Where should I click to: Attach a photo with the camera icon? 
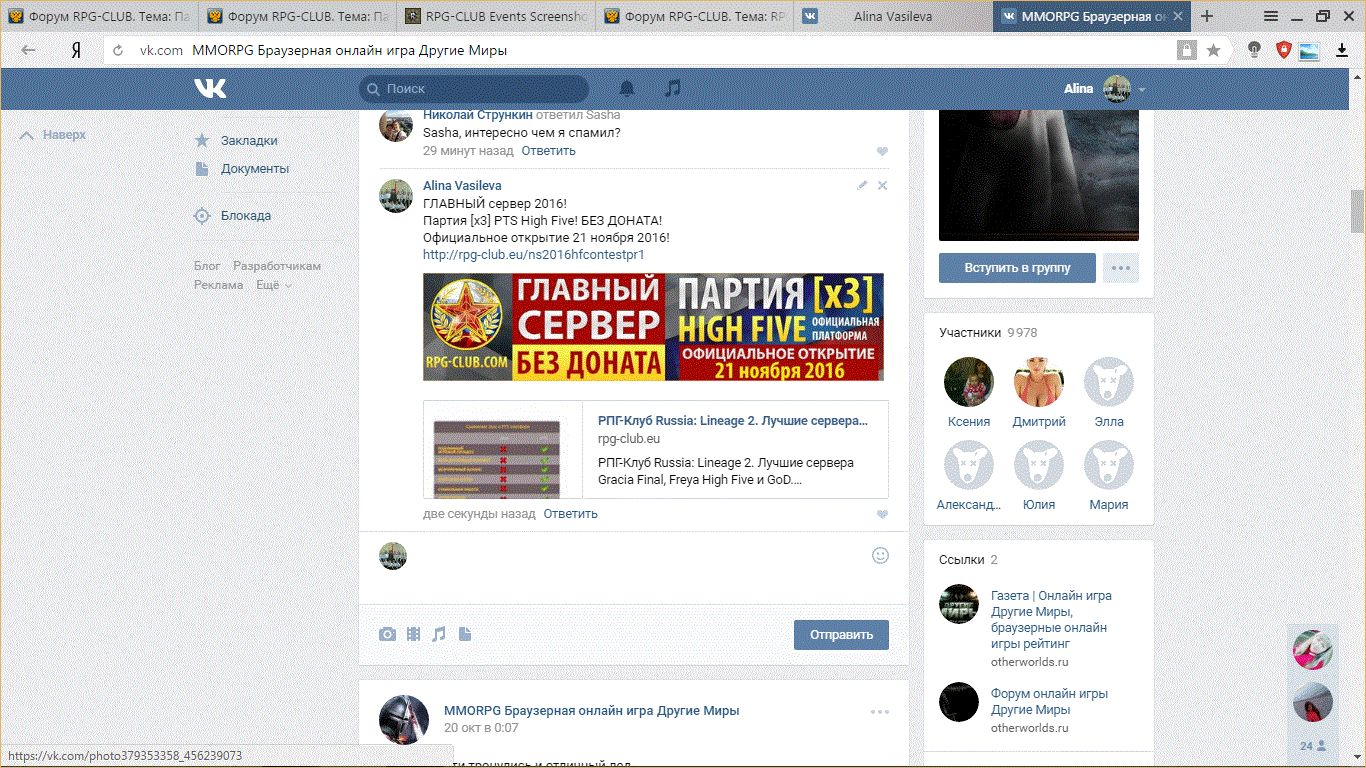(387, 634)
